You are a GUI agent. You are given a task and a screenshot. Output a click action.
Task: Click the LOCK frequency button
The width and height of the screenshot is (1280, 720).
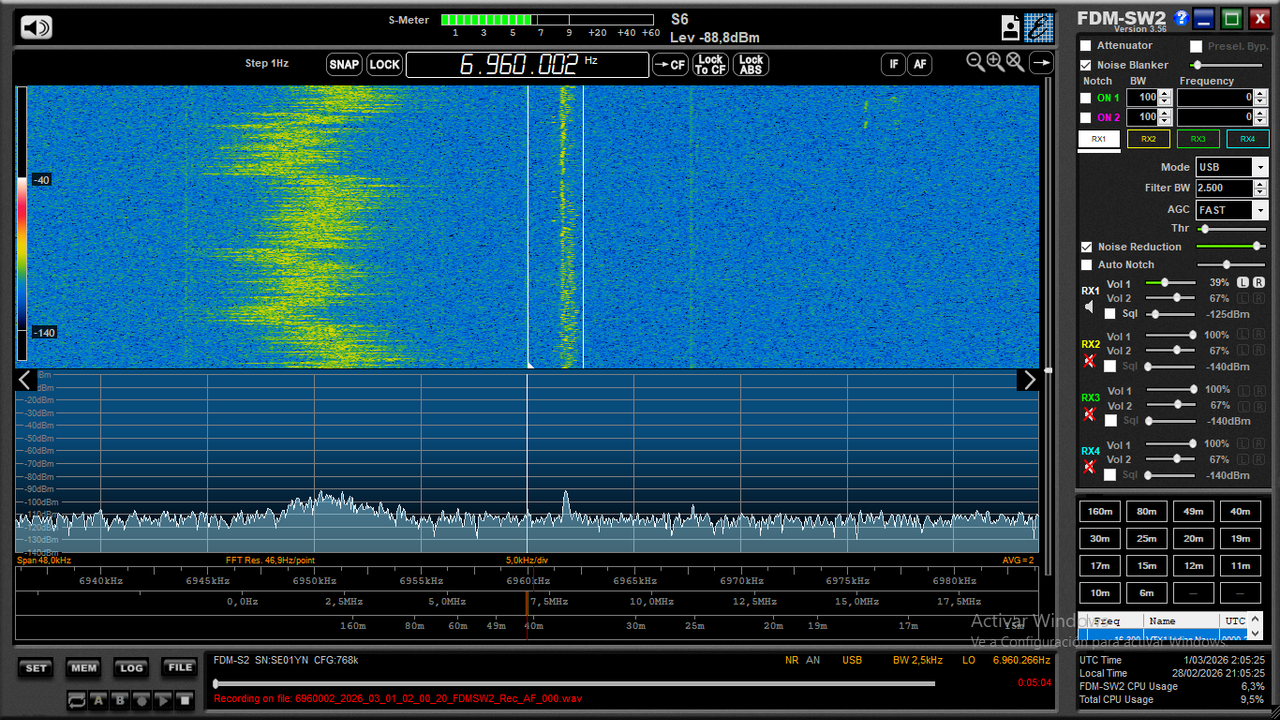pos(384,64)
